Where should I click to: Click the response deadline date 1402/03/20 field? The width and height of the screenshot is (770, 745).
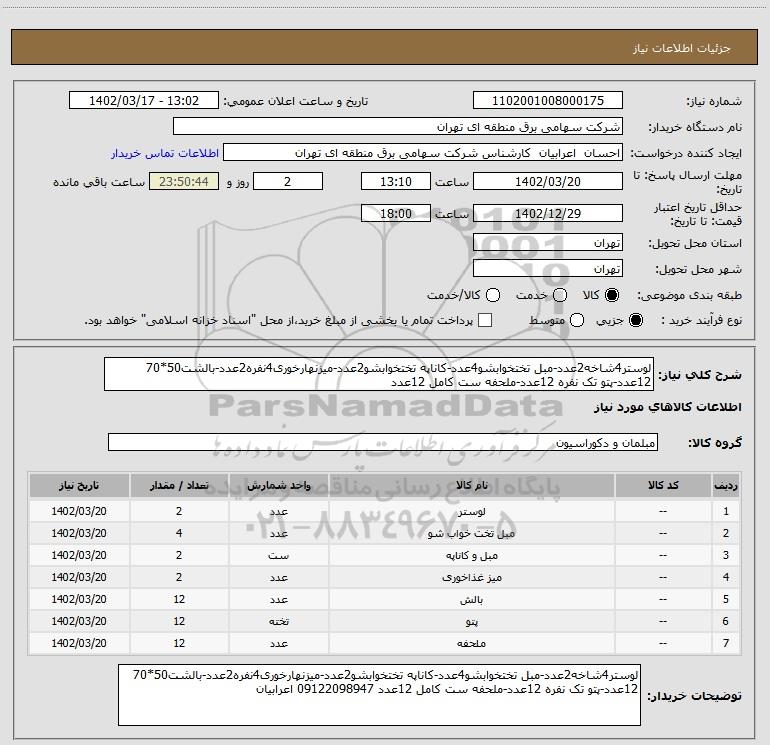pos(548,181)
